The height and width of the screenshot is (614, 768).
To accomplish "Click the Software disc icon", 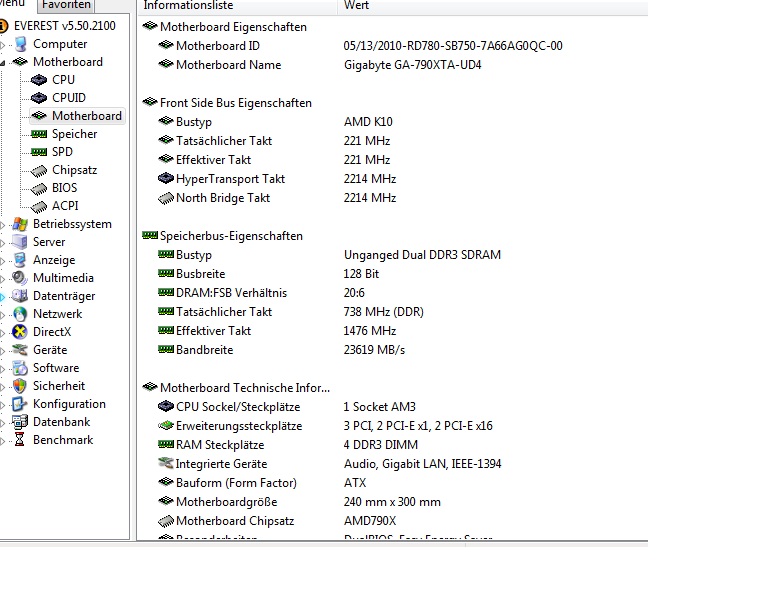I will [x=20, y=368].
